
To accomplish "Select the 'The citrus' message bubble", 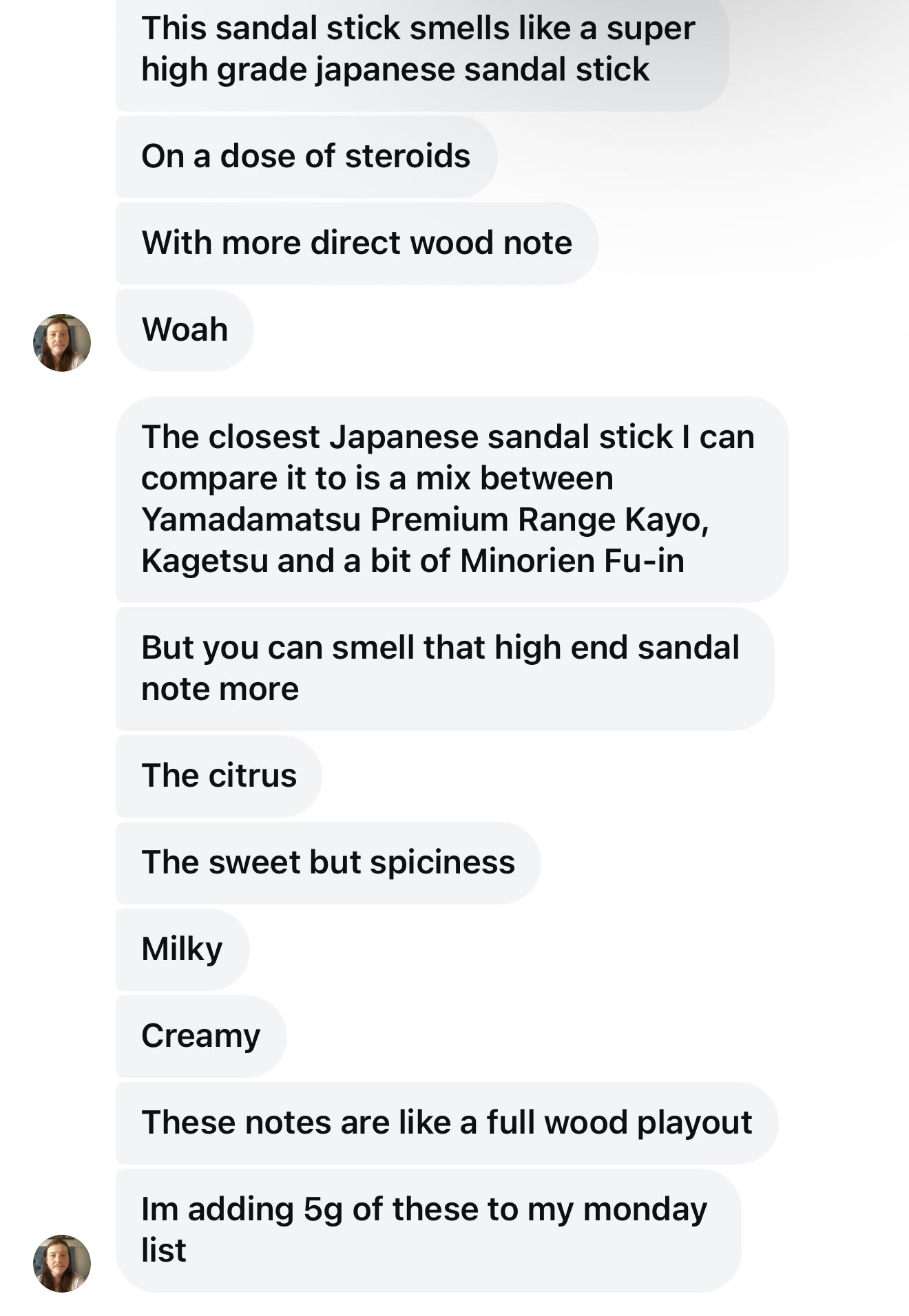I will pyautogui.click(x=220, y=774).
